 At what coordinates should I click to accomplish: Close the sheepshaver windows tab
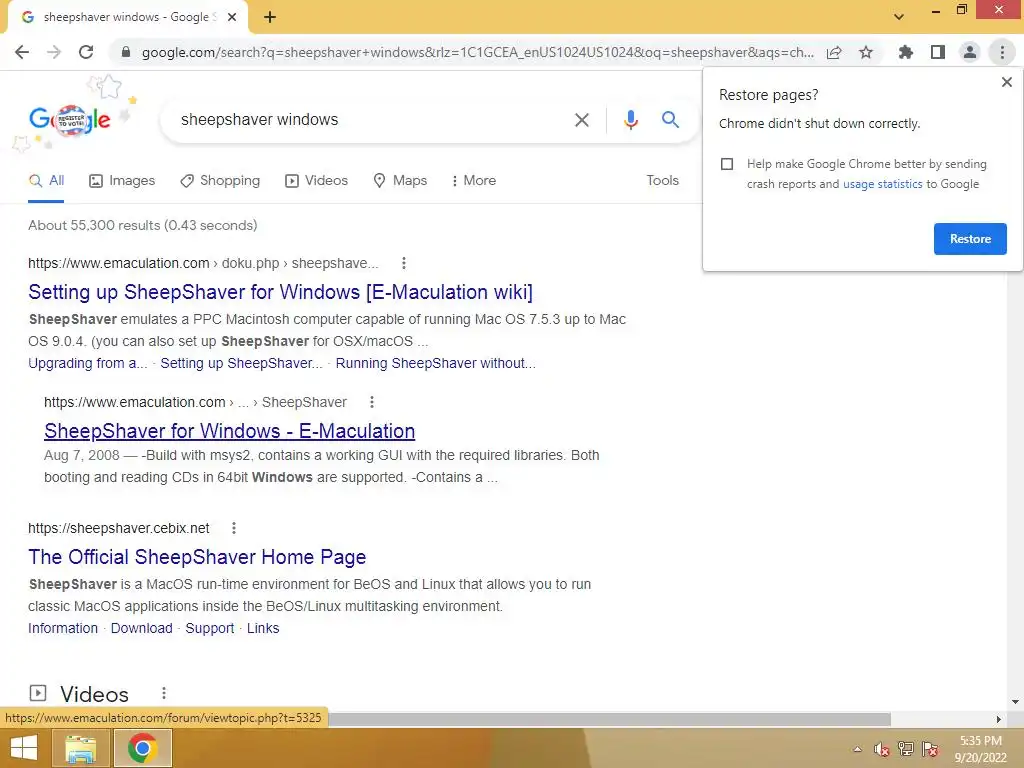point(232,17)
